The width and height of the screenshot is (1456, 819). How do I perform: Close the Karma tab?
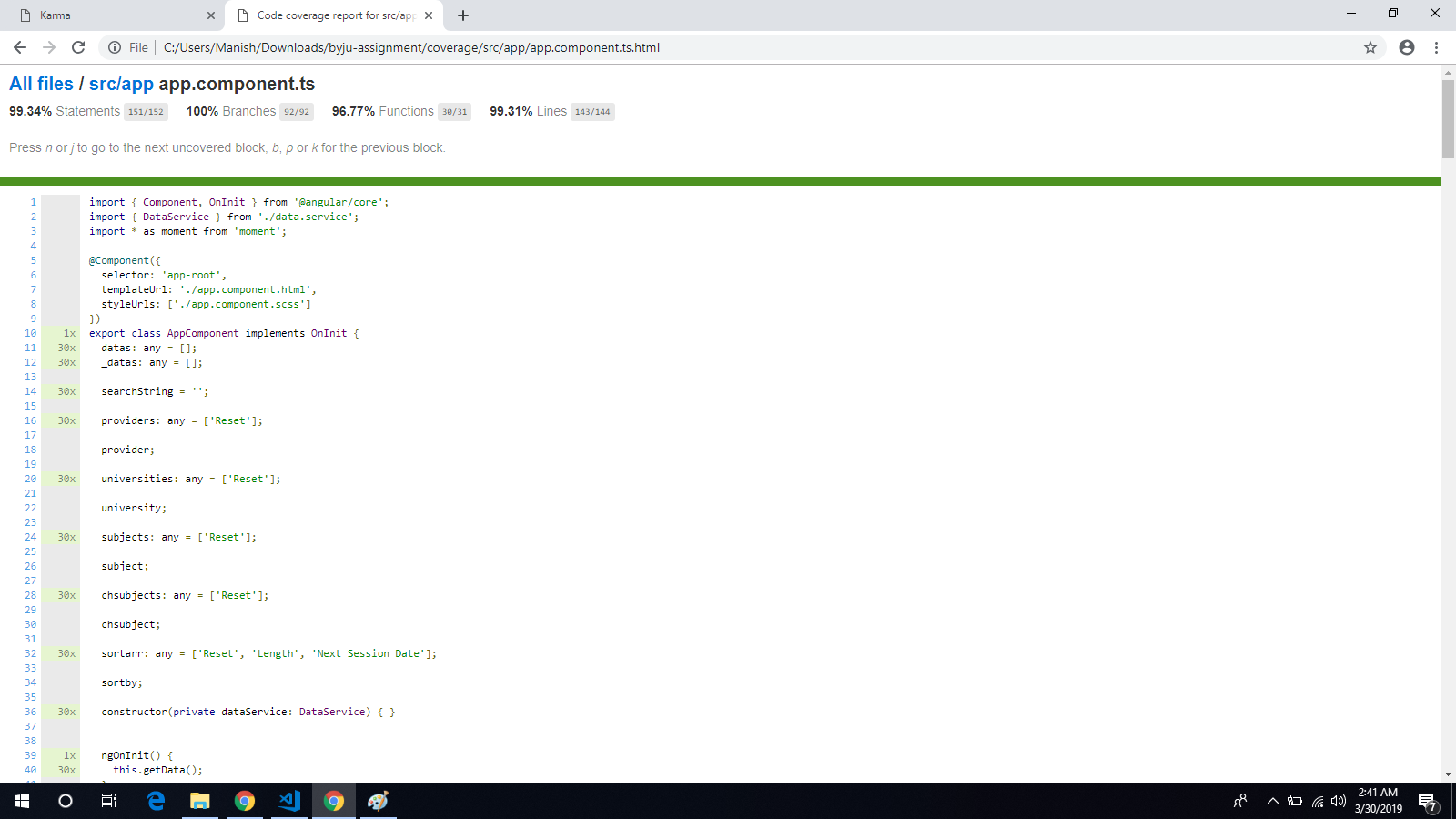(211, 15)
